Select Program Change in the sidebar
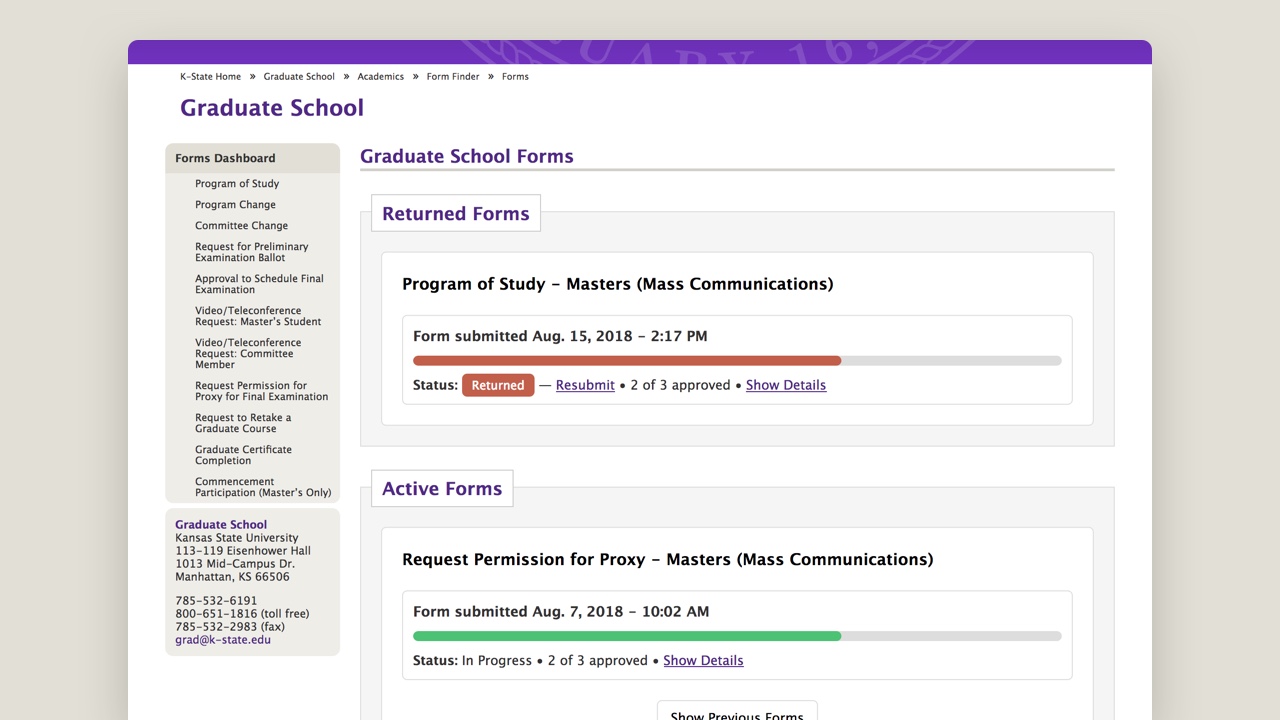 [x=235, y=204]
